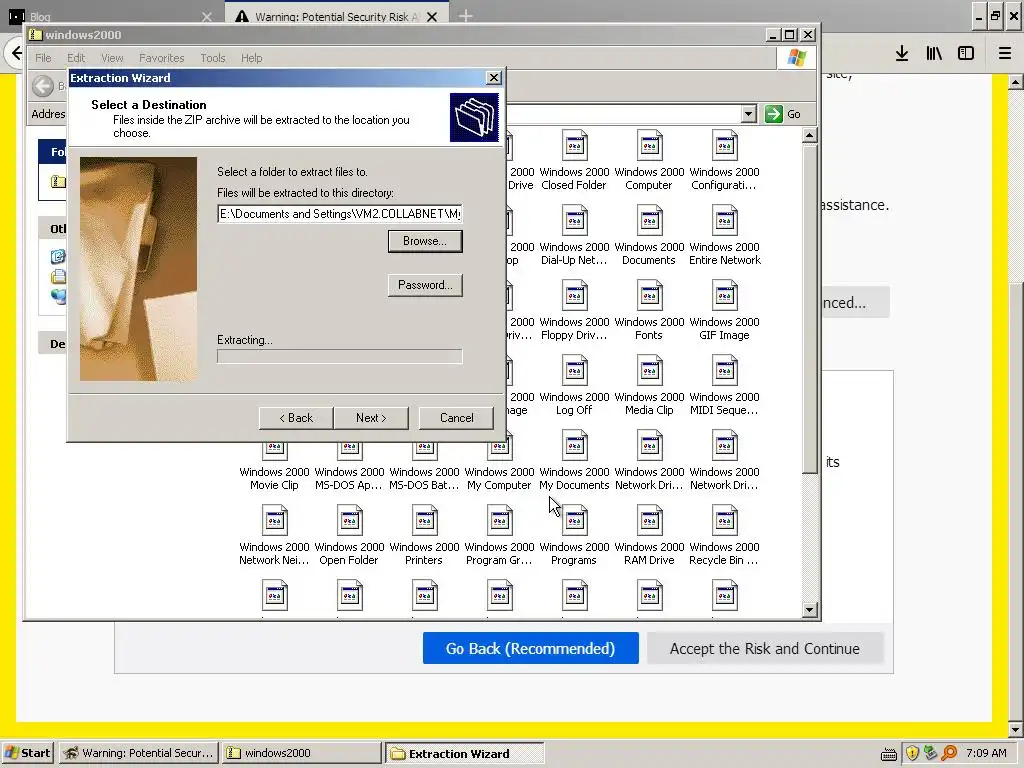Select the Windows 2000 GIF Image file icon

724,296
